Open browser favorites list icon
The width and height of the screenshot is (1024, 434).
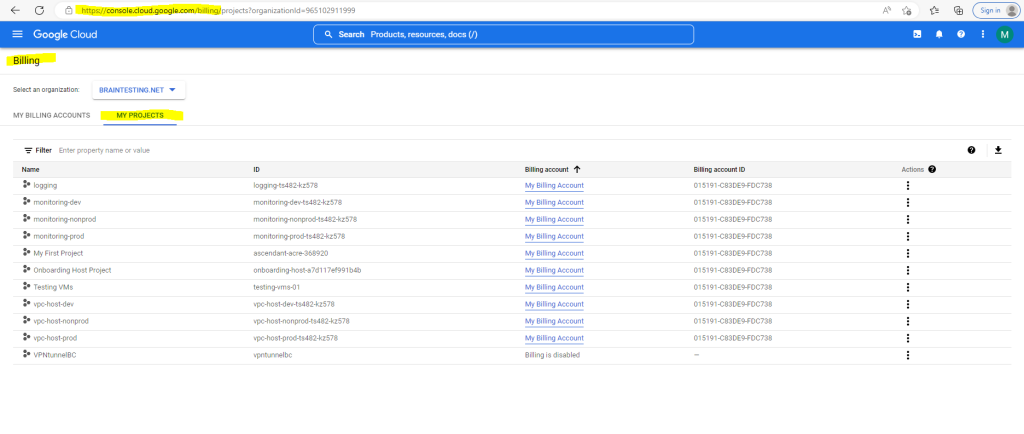tap(935, 10)
